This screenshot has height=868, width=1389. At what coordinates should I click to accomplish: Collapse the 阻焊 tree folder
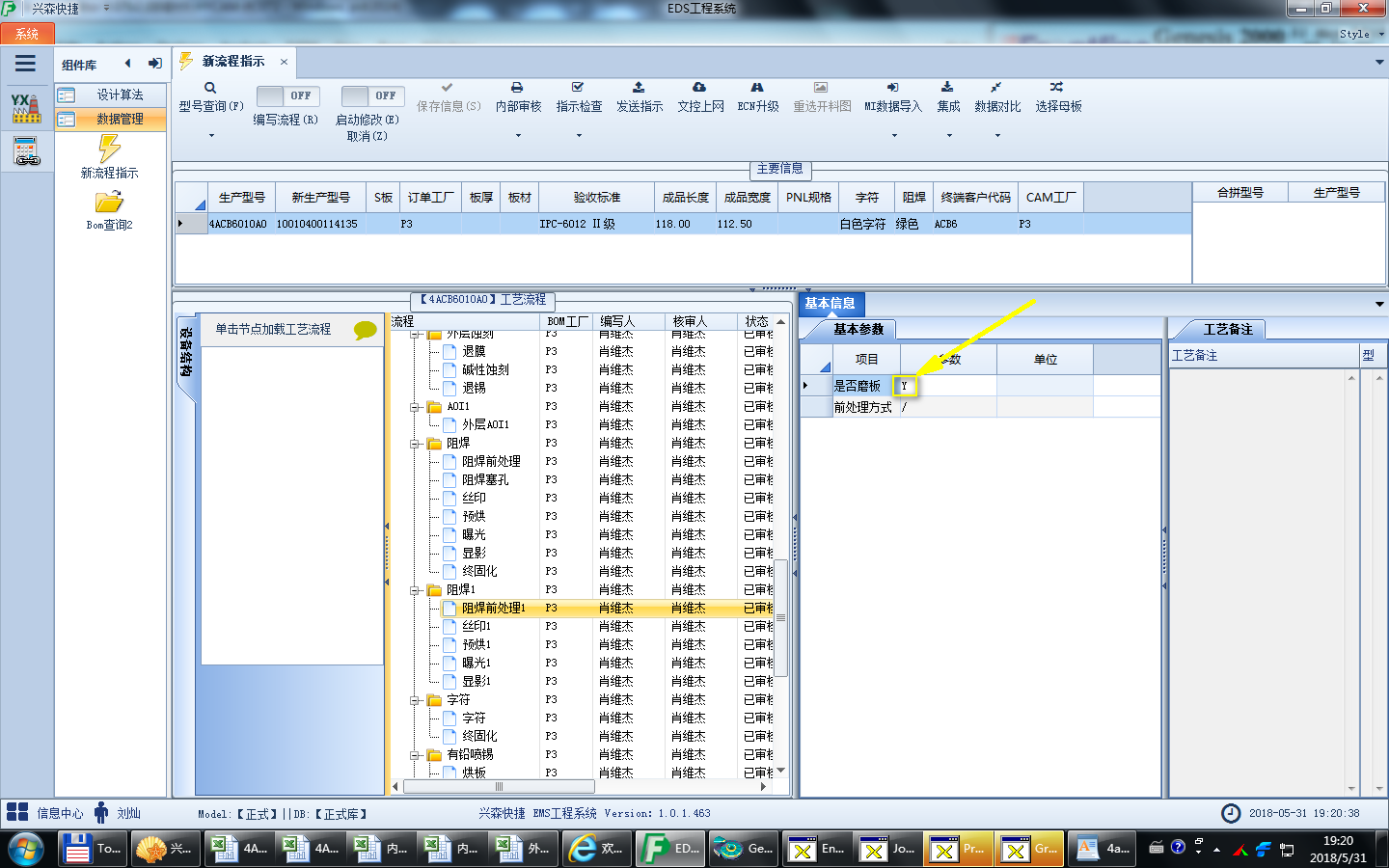point(415,444)
